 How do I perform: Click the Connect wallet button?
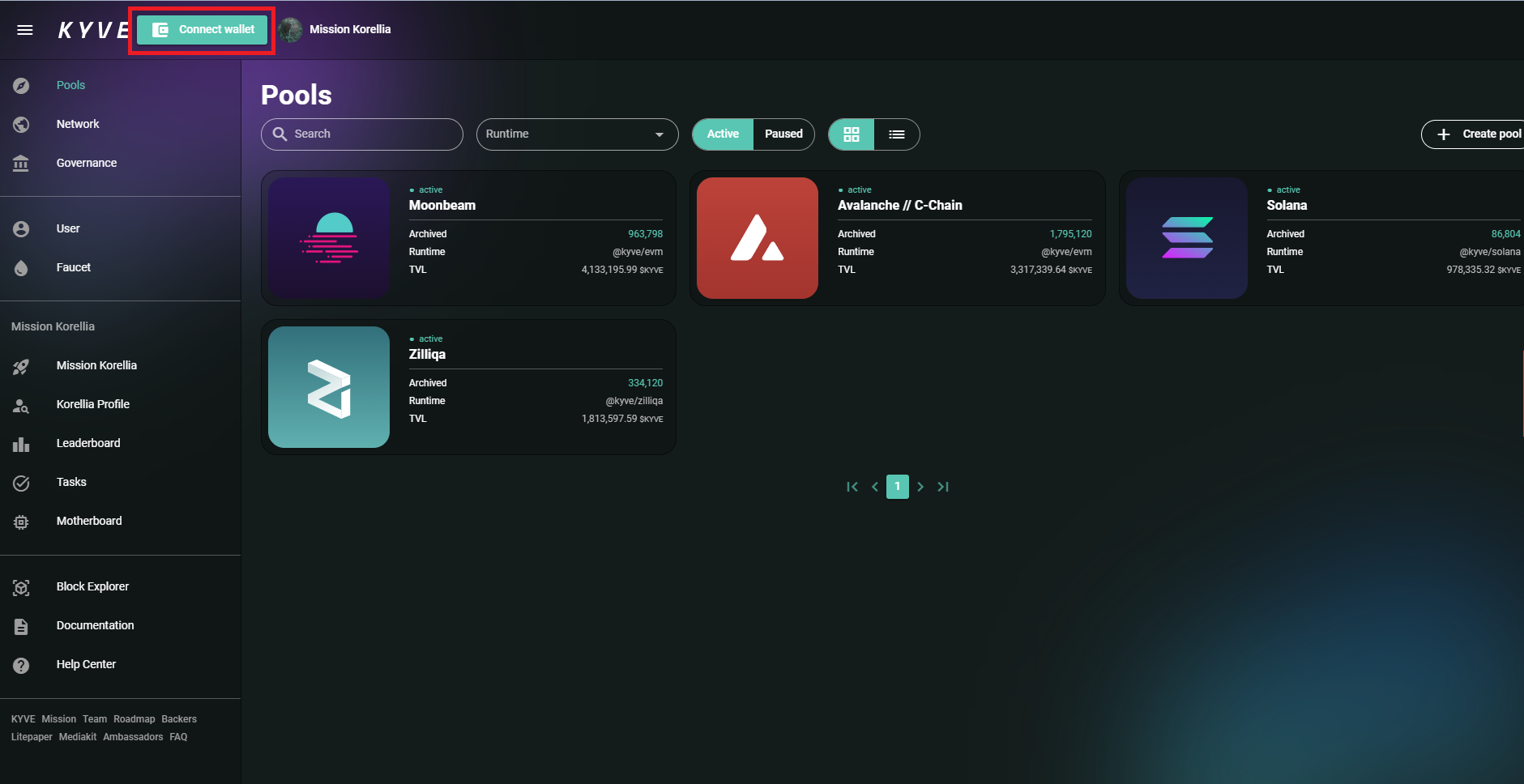click(x=202, y=30)
